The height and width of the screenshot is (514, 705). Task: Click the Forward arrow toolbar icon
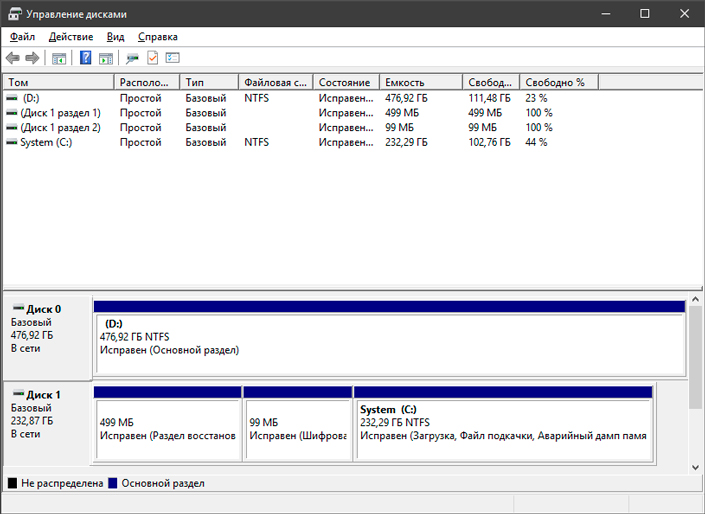pyautogui.click(x=32, y=58)
